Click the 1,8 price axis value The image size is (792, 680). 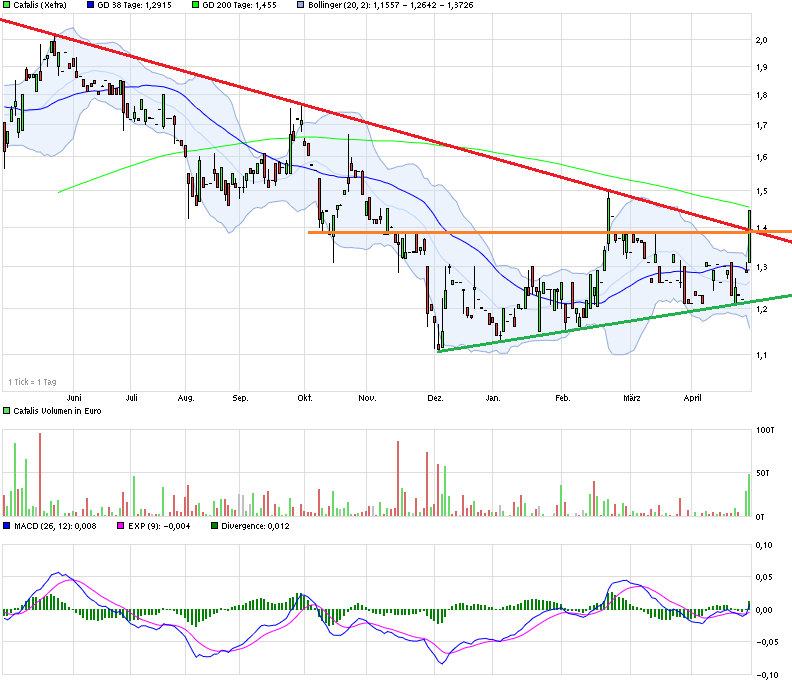762,95
